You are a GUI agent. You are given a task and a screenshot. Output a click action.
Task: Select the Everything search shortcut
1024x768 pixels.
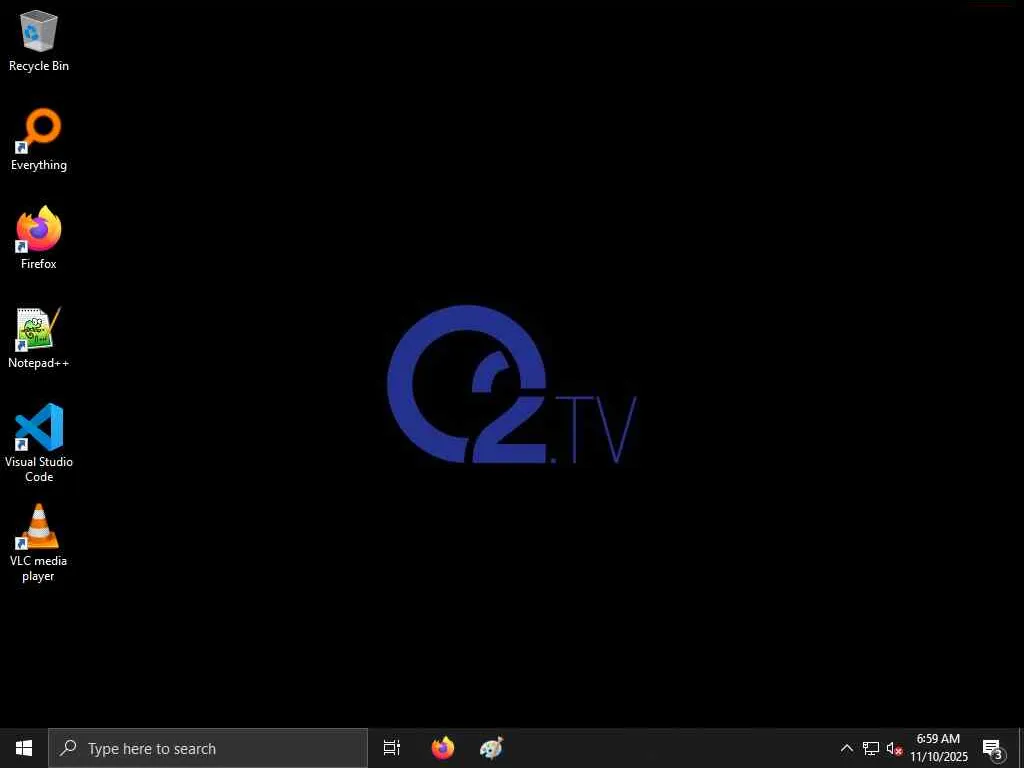tap(39, 140)
